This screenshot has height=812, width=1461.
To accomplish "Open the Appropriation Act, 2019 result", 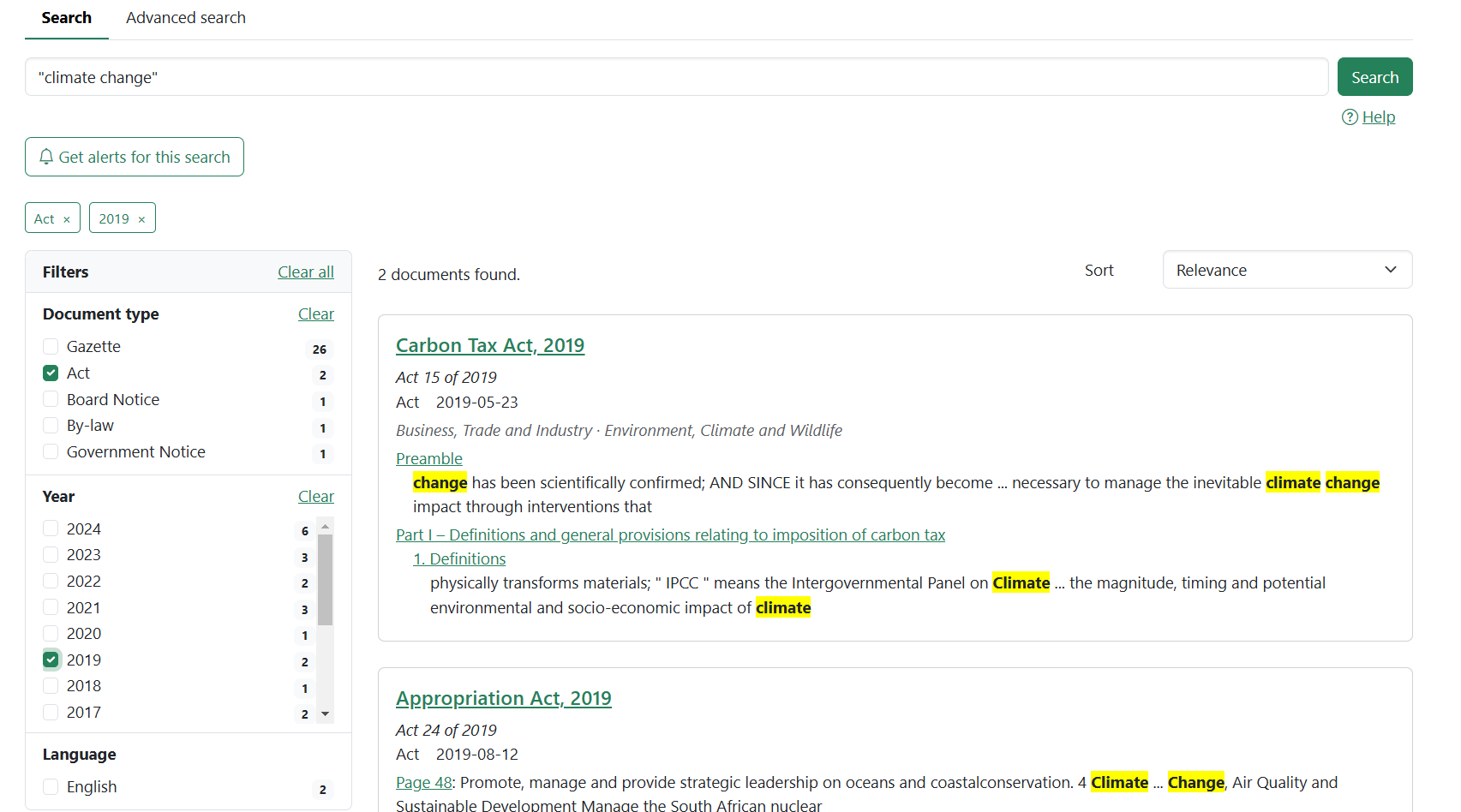I will pos(503,698).
